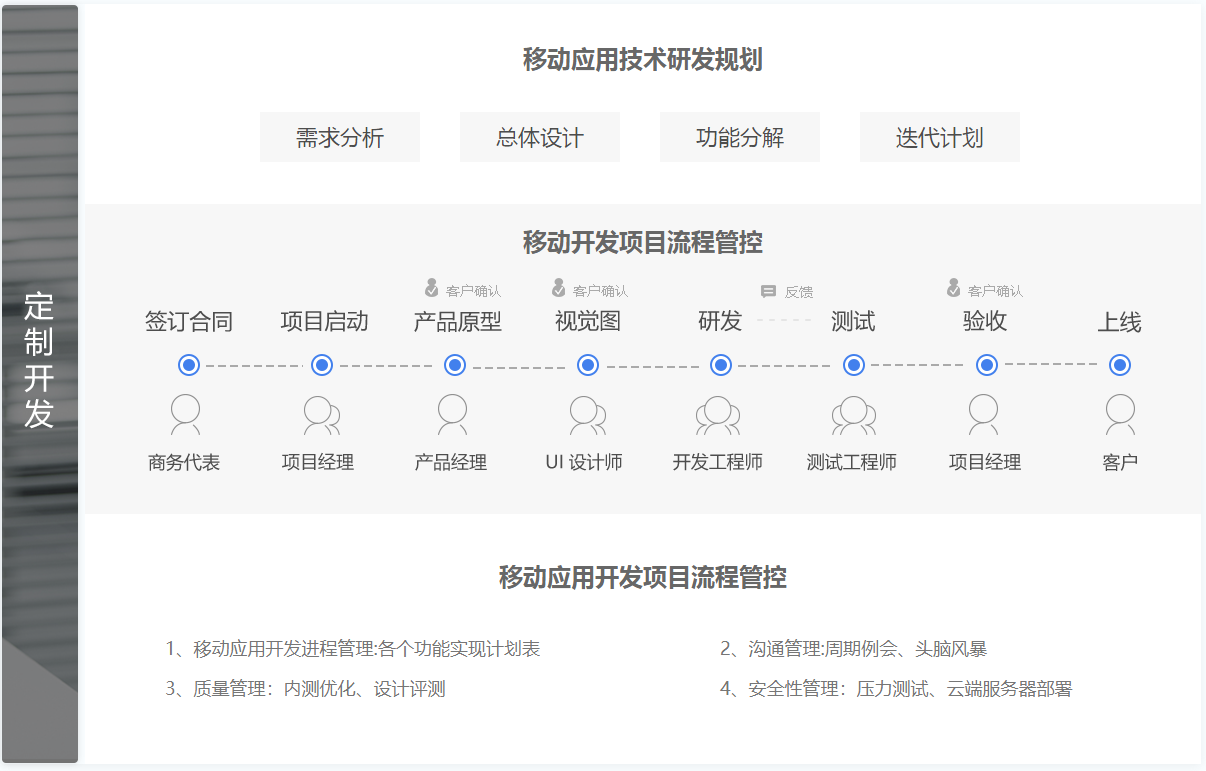The width and height of the screenshot is (1206, 771).
Task: Click the 项目启动 stage label
Action: pos(324,322)
